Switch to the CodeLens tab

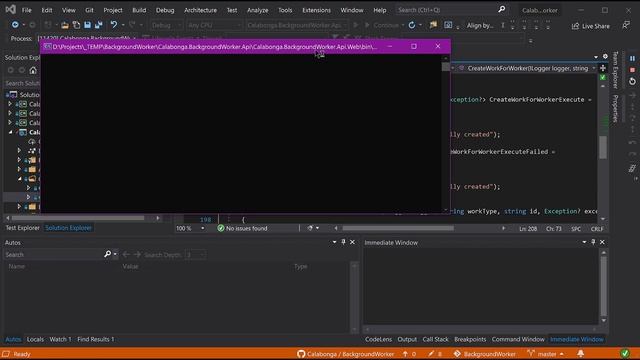click(x=378, y=339)
